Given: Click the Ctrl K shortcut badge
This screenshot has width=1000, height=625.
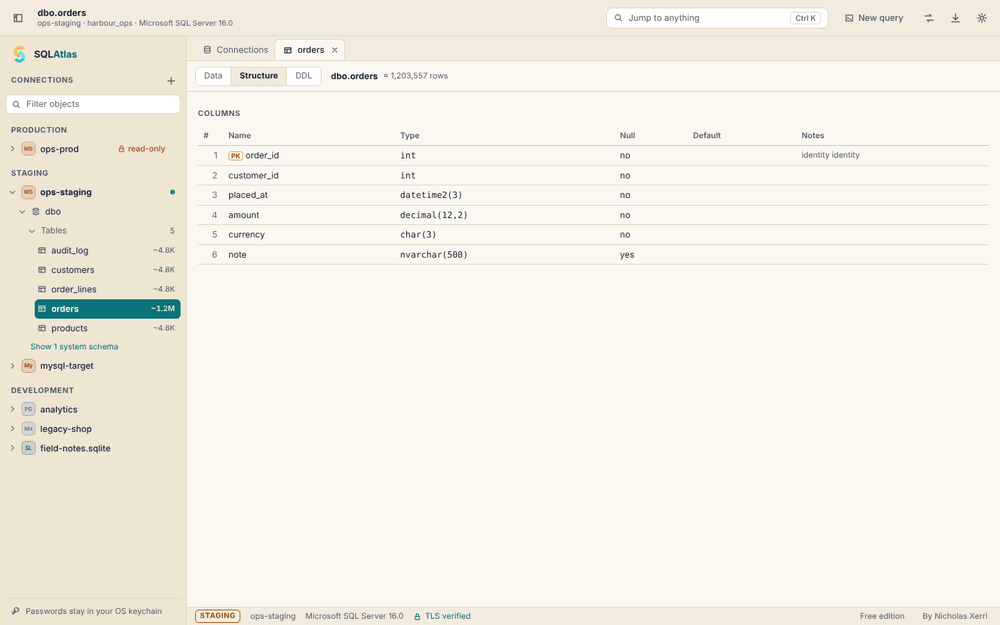Looking at the screenshot, I should 805,18.
